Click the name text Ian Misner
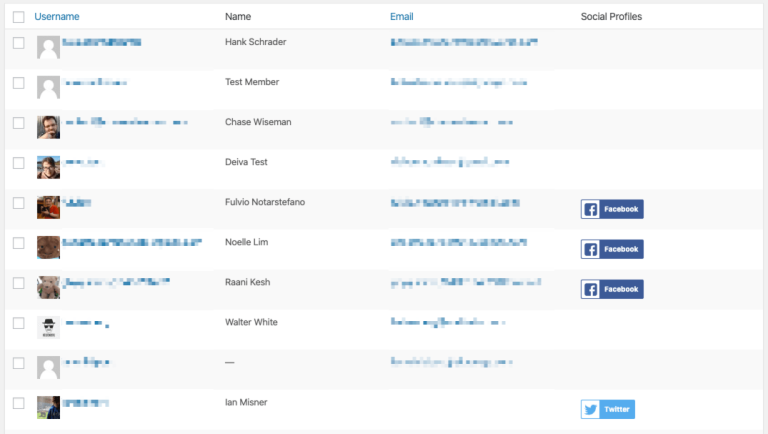The height and width of the screenshot is (434, 768). click(246, 403)
